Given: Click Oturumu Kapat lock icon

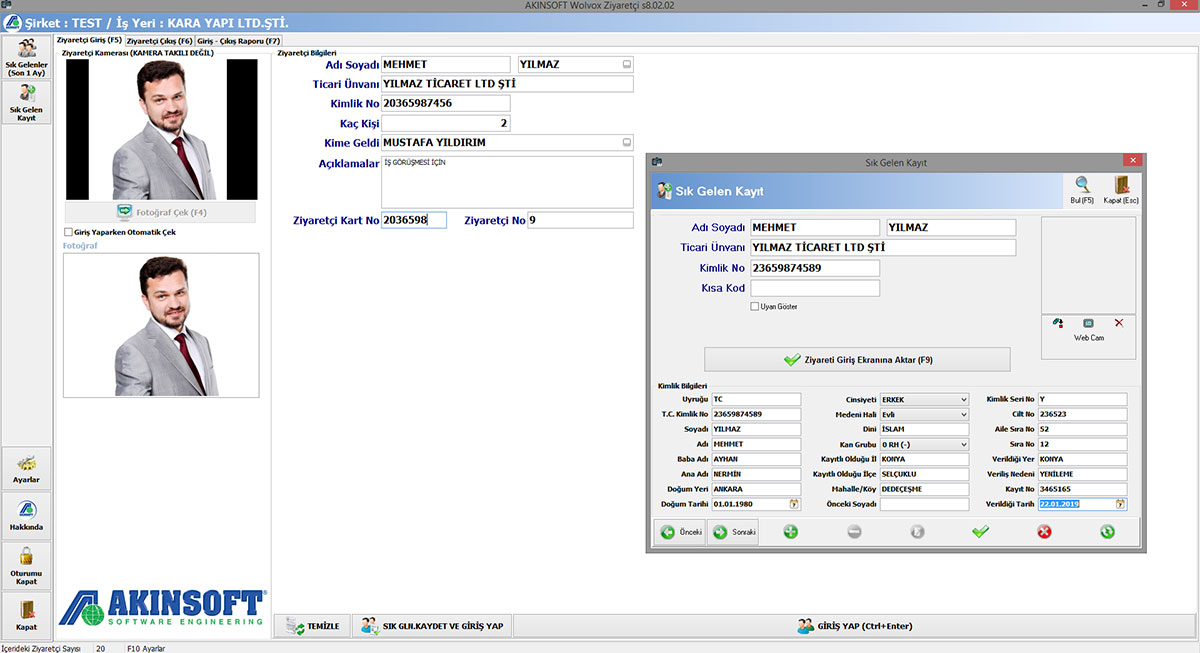Looking at the screenshot, I should 26,565.
